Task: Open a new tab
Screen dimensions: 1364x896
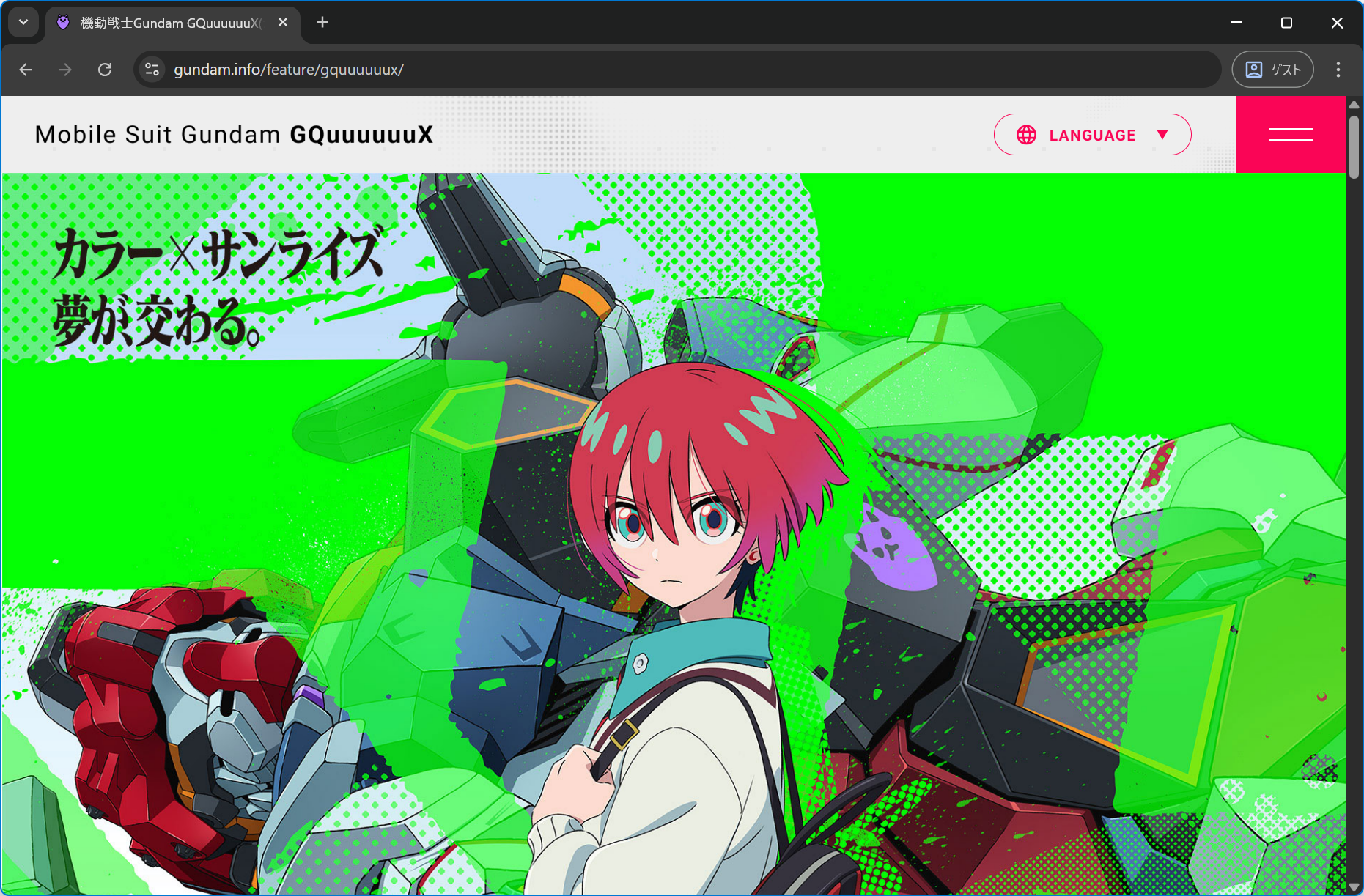Action: pyautogui.click(x=322, y=23)
